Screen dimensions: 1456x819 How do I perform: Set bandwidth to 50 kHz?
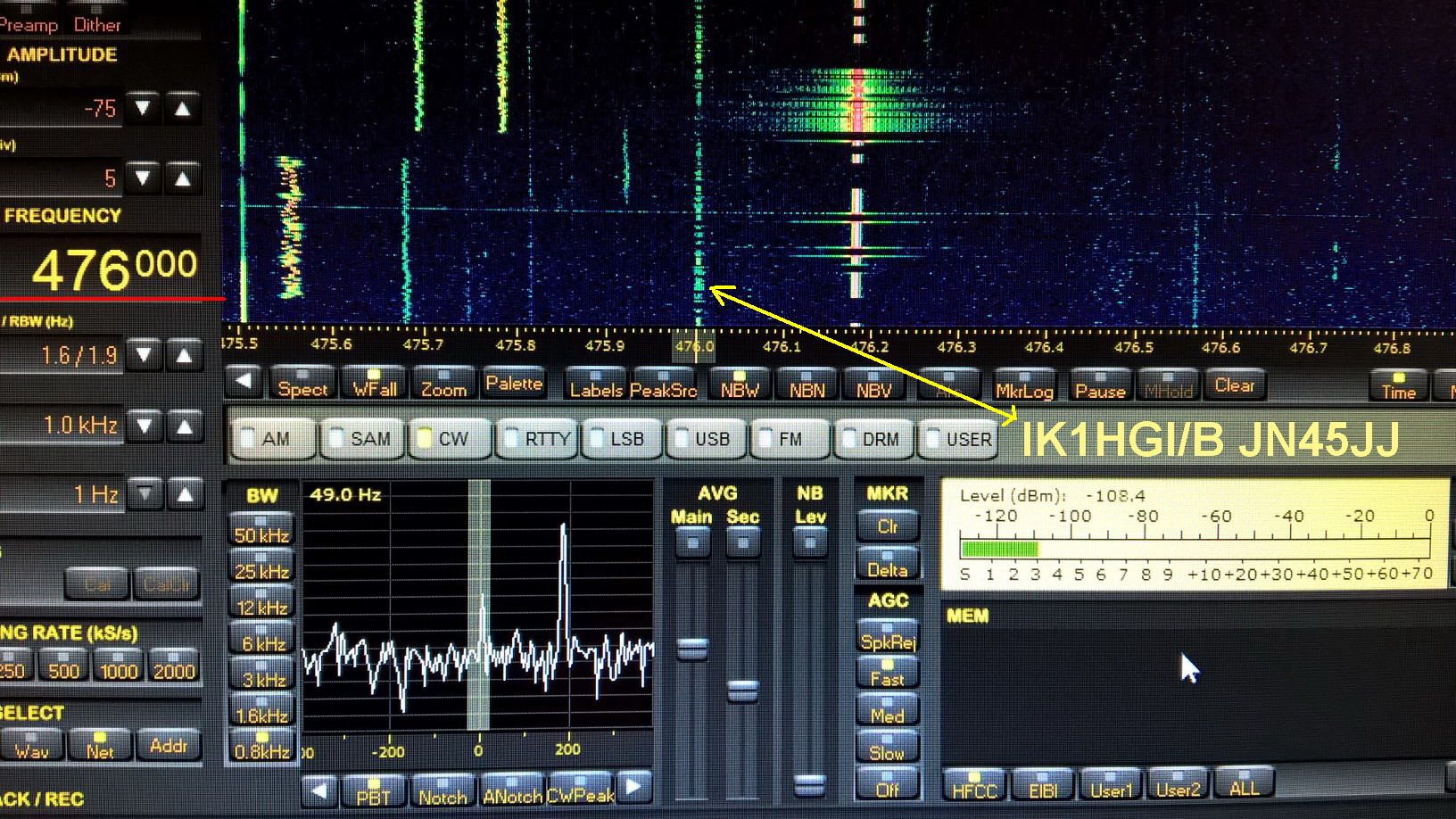pos(261,530)
